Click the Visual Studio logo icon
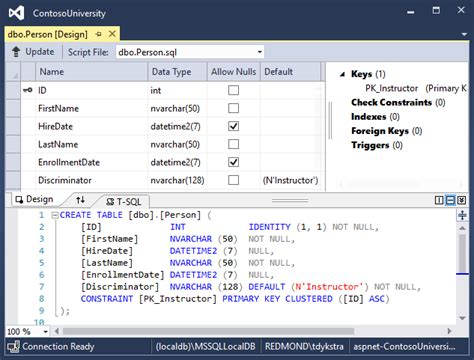Viewport: 474px width, 360px height. point(16,13)
